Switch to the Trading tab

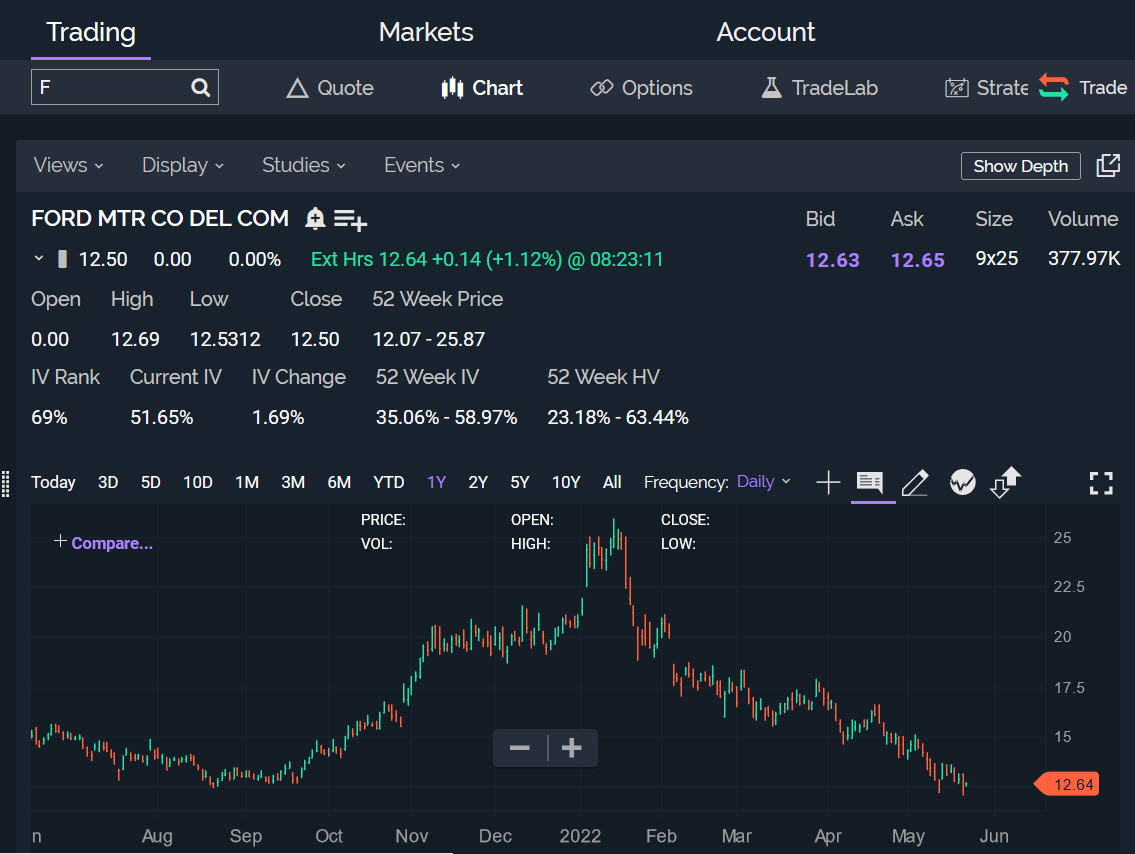91,32
